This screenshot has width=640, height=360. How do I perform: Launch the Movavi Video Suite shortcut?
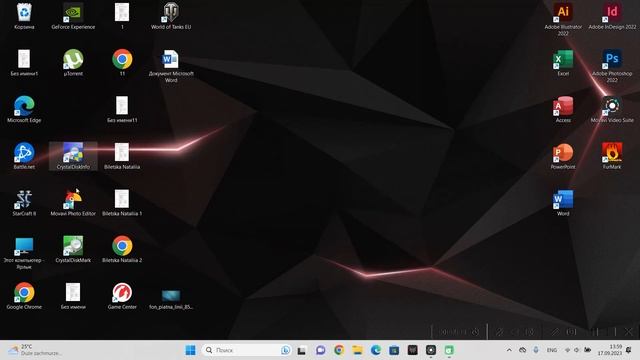coord(612,109)
